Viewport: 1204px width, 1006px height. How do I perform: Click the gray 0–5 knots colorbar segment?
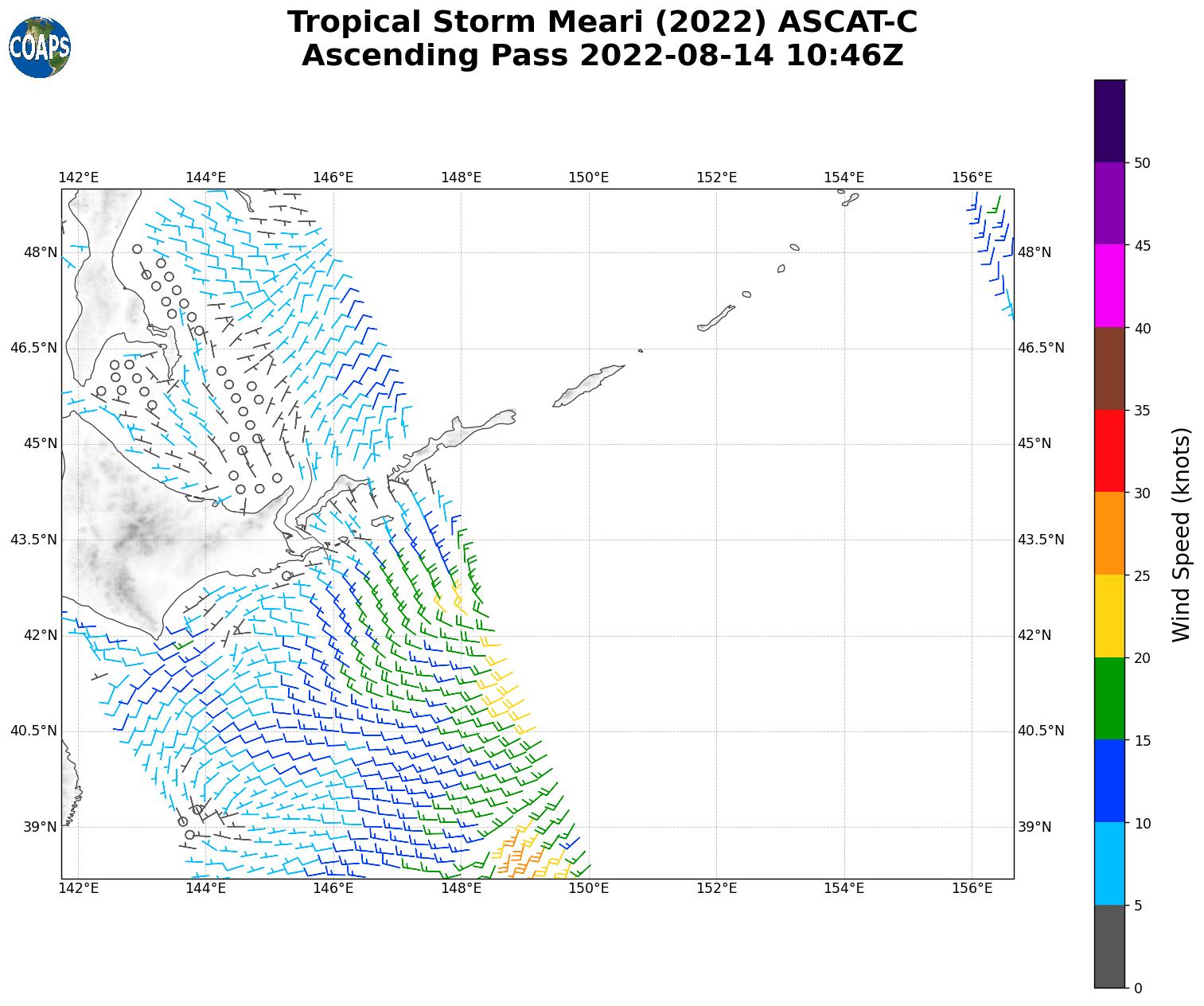(1110, 946)
